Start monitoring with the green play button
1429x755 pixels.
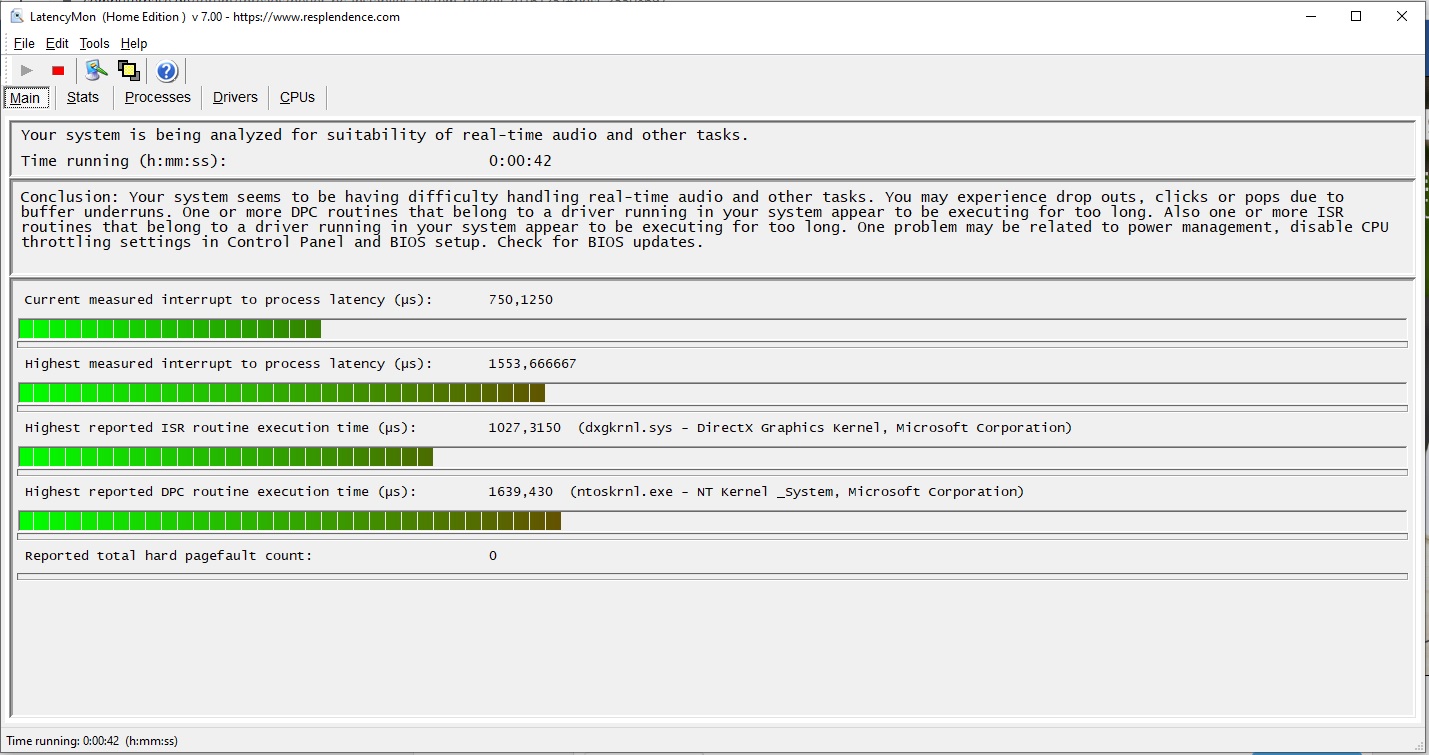pyautogui.click(x=27, y=70)
